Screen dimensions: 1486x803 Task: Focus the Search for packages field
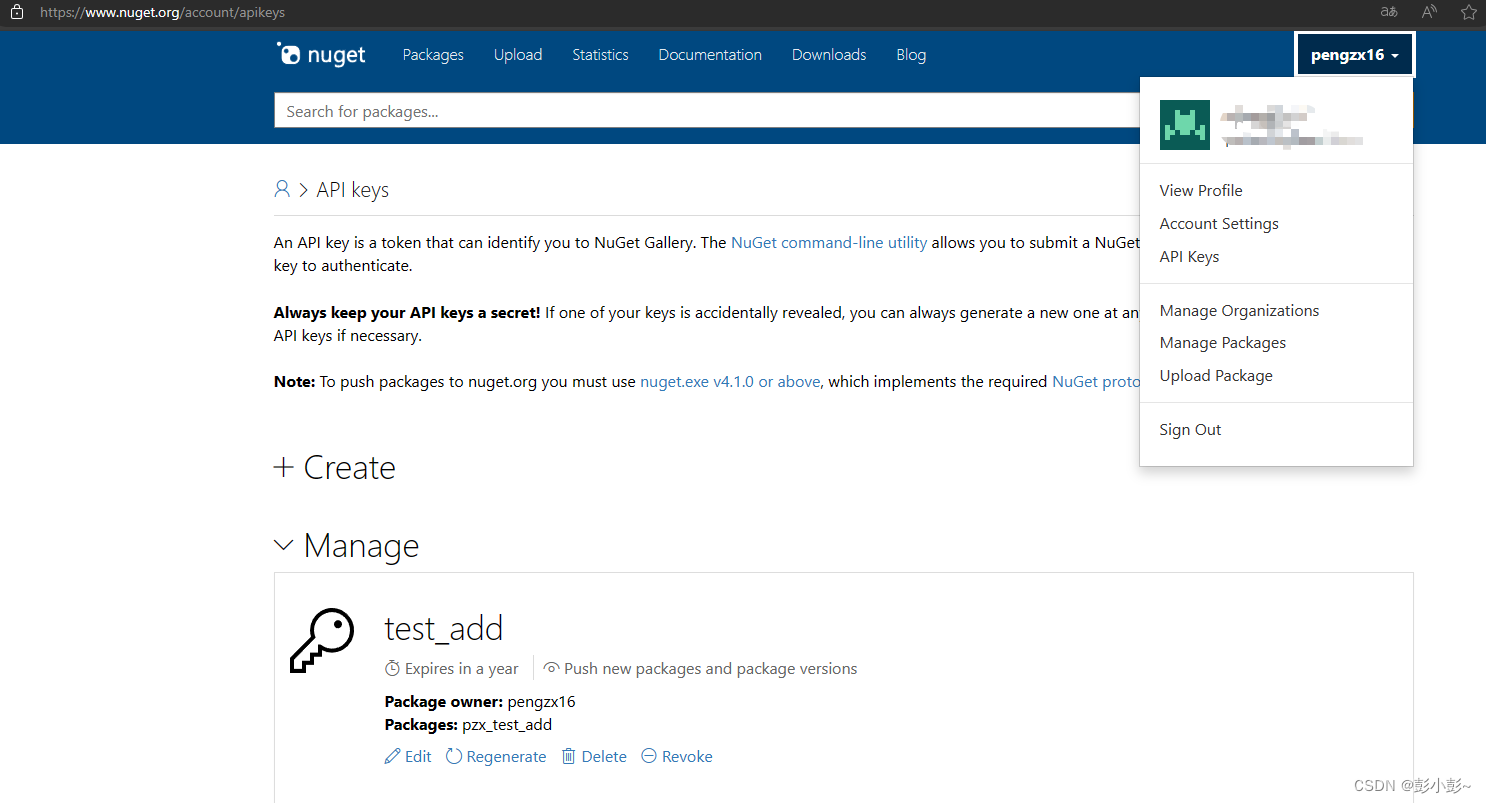pos(707,111)
